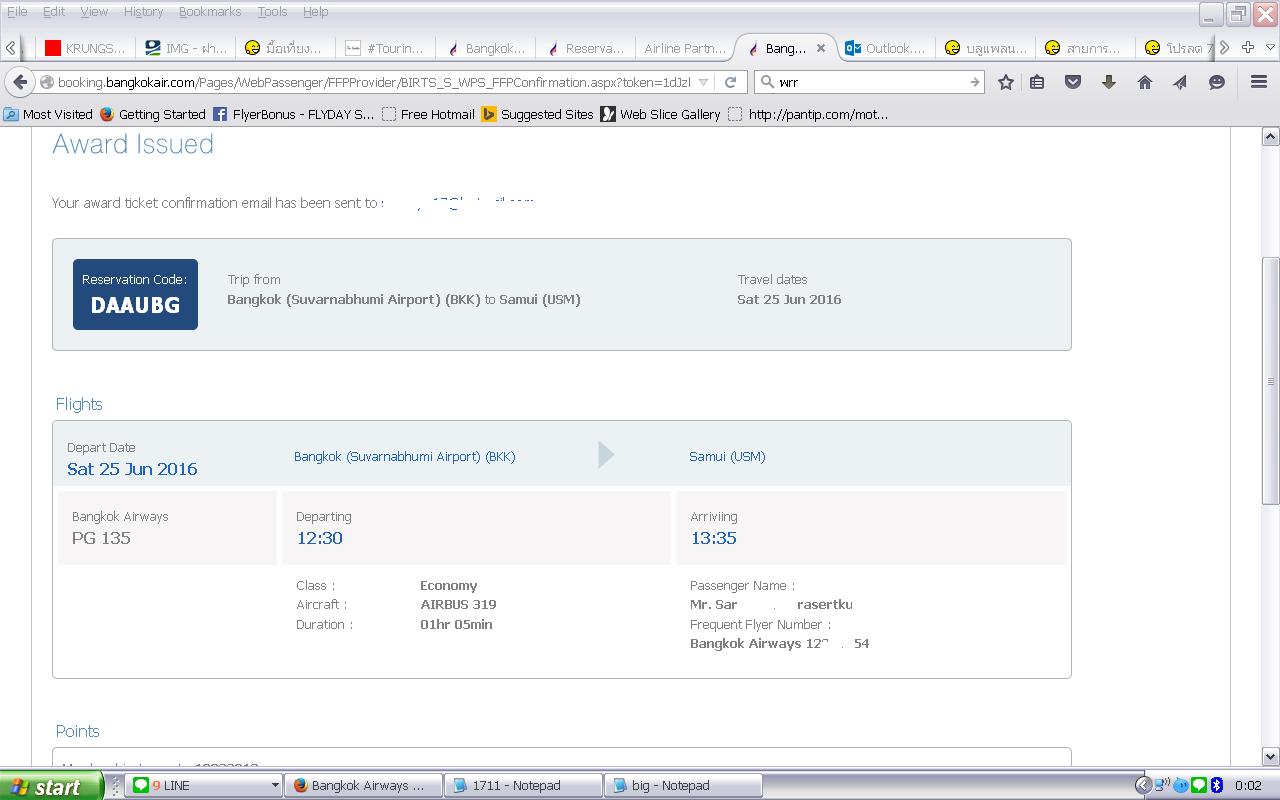Open the Bookmarks menu

pyautogui.click(x=210, y=11)
